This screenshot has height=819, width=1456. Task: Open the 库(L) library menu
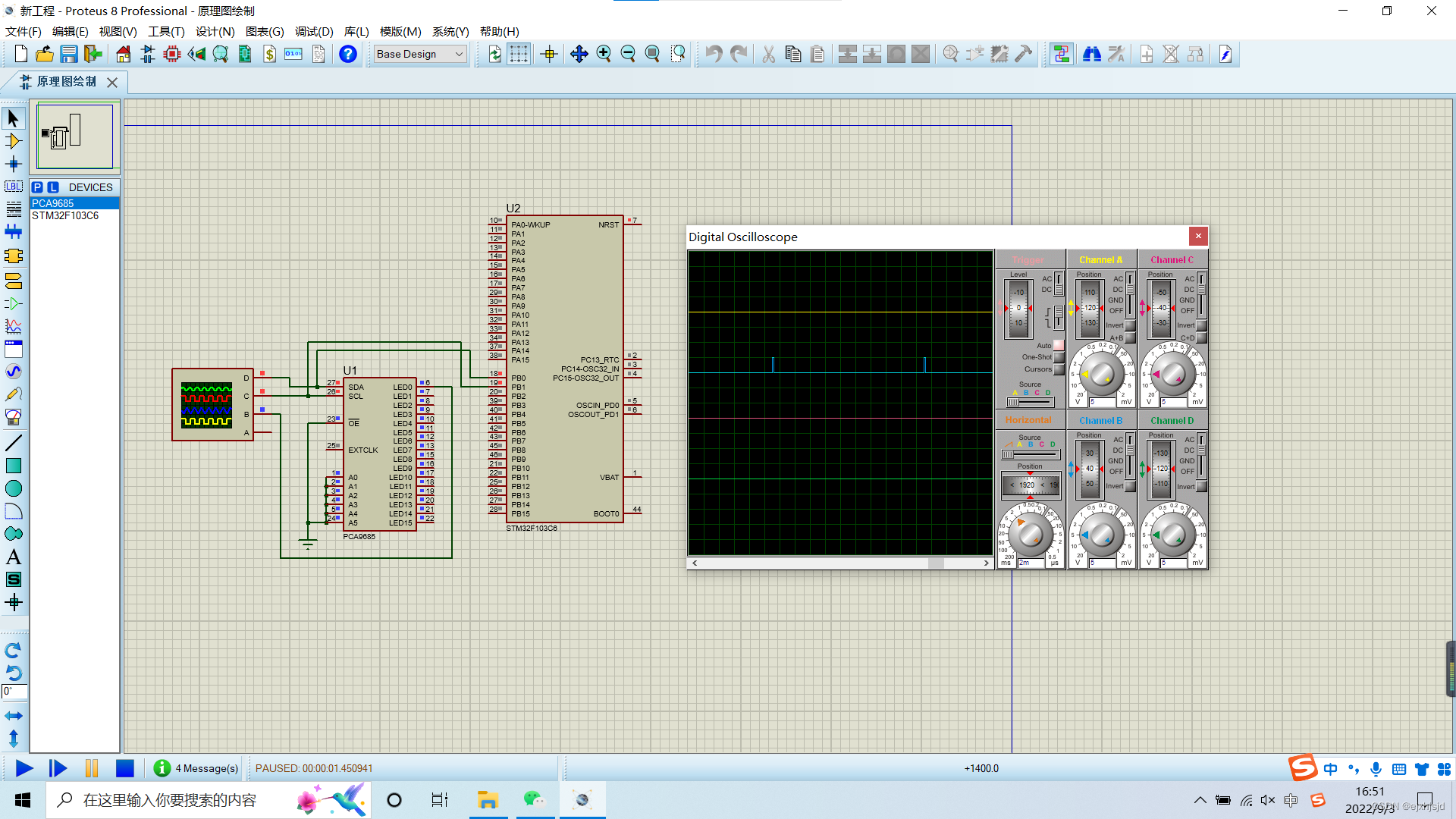click(356, 31)
